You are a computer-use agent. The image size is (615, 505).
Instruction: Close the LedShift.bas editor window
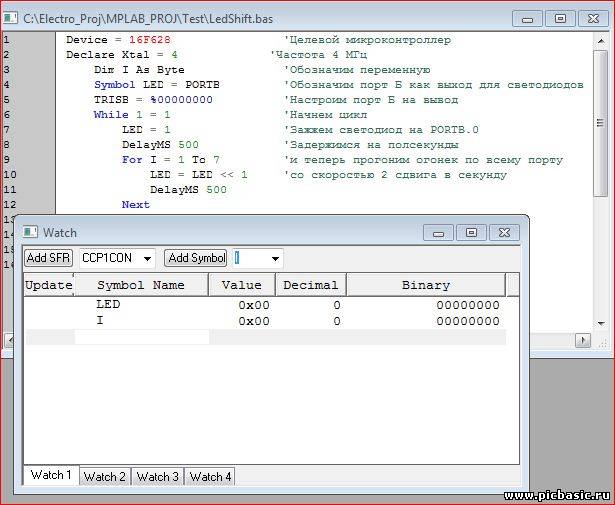click(x=594, y=18)
